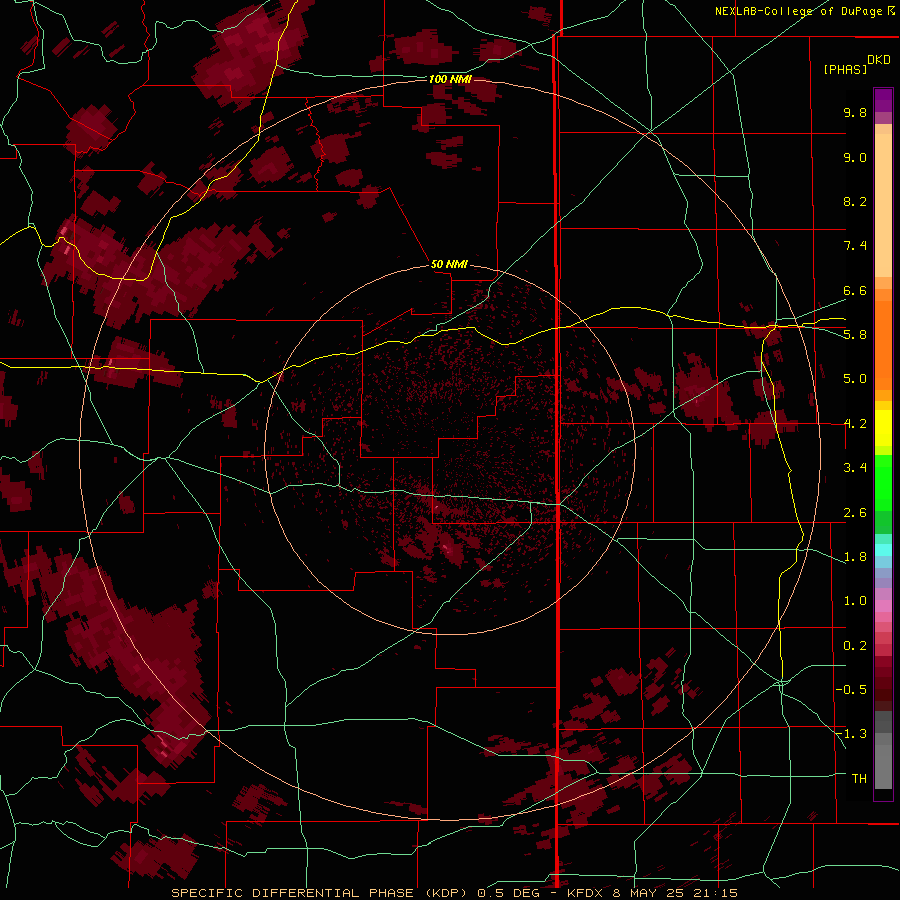
Task: Pick the purple band at the top of the color bar
Action: coord(883,100)
